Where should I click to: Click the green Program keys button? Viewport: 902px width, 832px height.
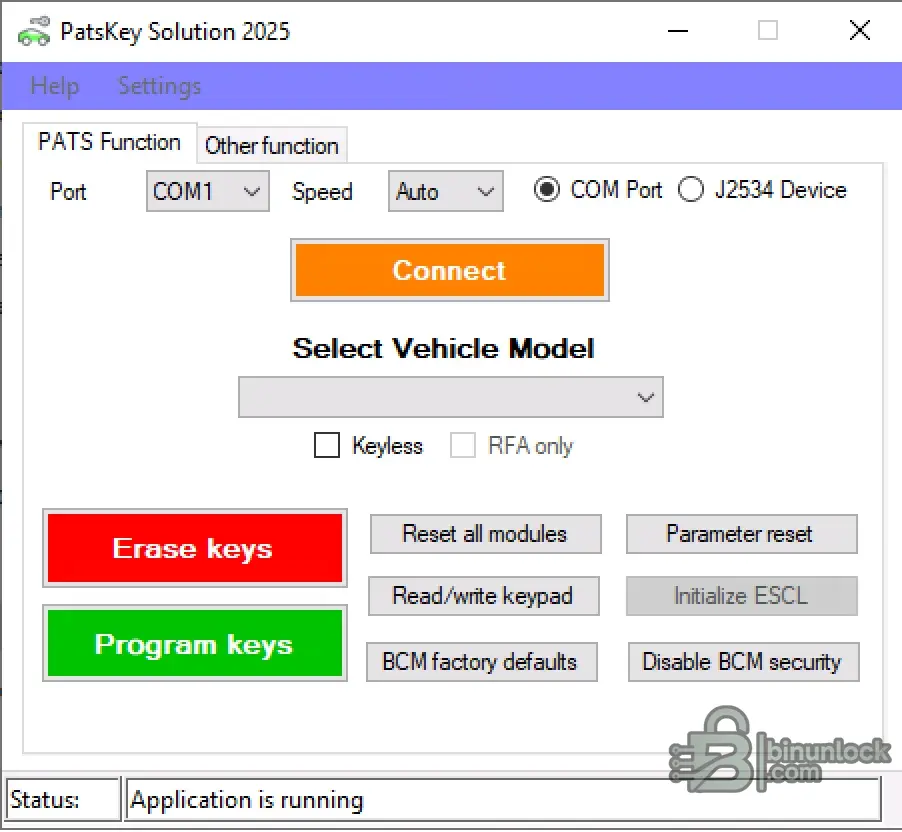coord(194,644)
